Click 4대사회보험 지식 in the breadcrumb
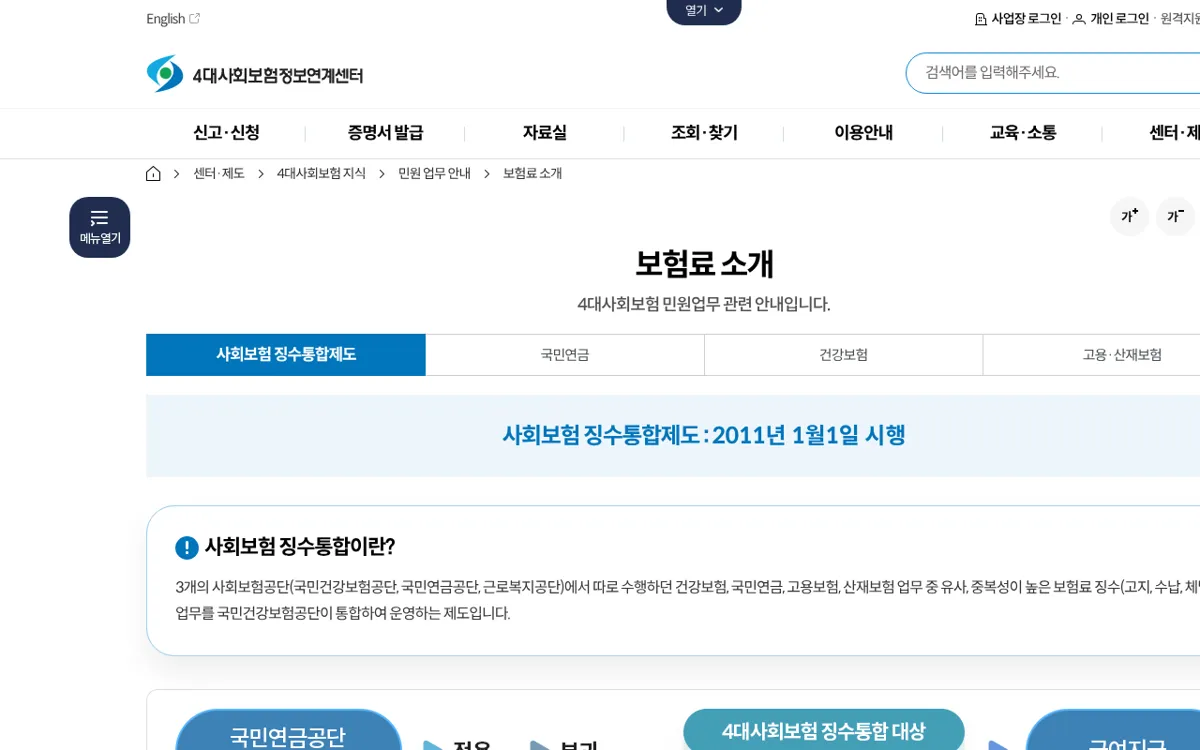Viewport: 1200px width, 750px height. click(321, 174)
